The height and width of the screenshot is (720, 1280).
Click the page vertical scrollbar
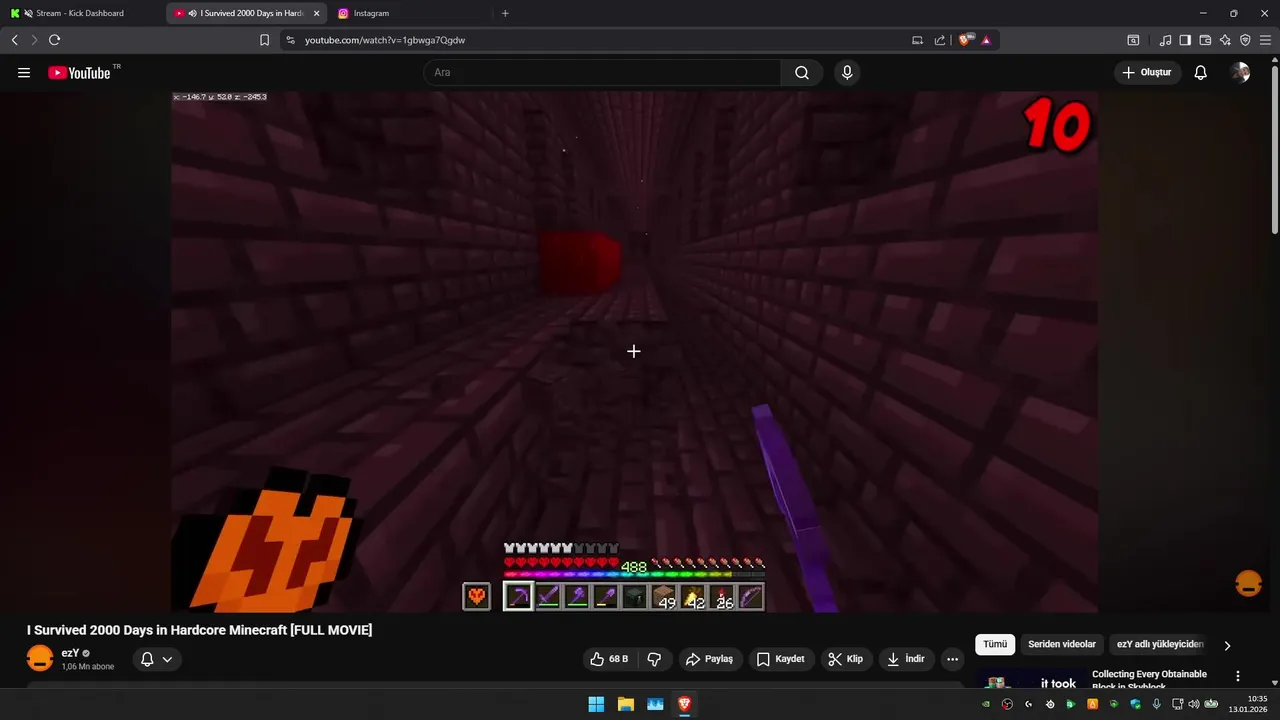1274,150
